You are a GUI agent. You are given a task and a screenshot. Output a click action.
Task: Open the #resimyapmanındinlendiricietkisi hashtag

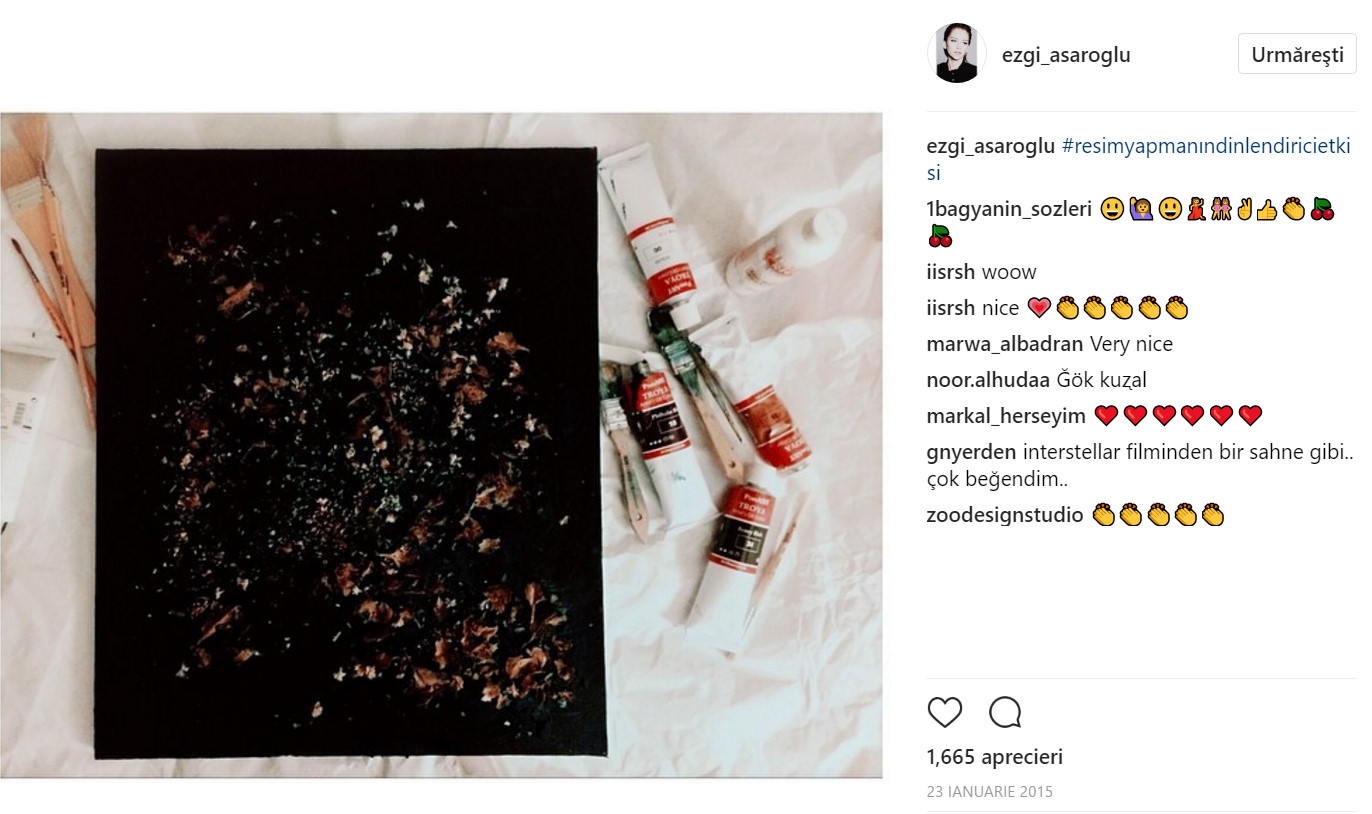[1139, 159]
